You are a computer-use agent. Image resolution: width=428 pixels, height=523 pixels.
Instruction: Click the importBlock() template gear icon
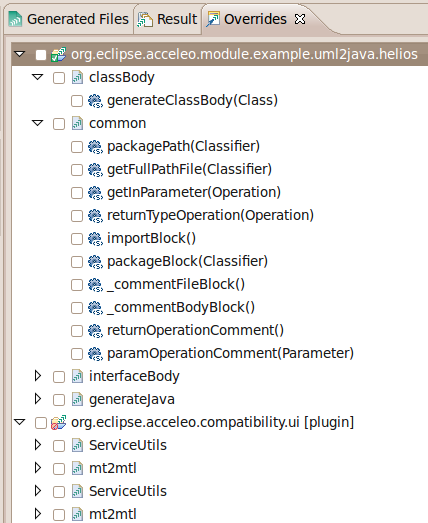pos(95,239)
